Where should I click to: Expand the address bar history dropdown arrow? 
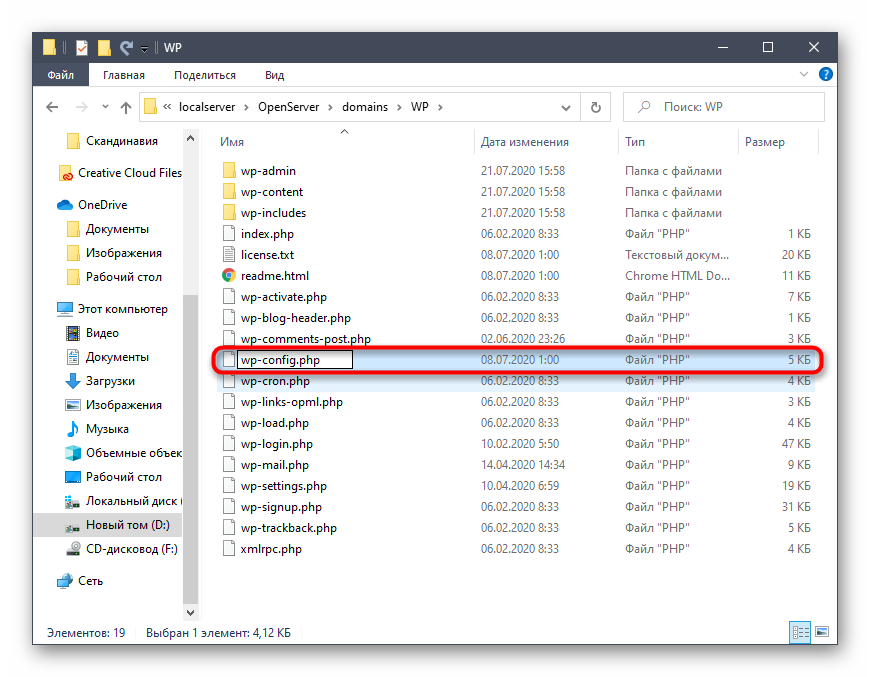point(566,107)
